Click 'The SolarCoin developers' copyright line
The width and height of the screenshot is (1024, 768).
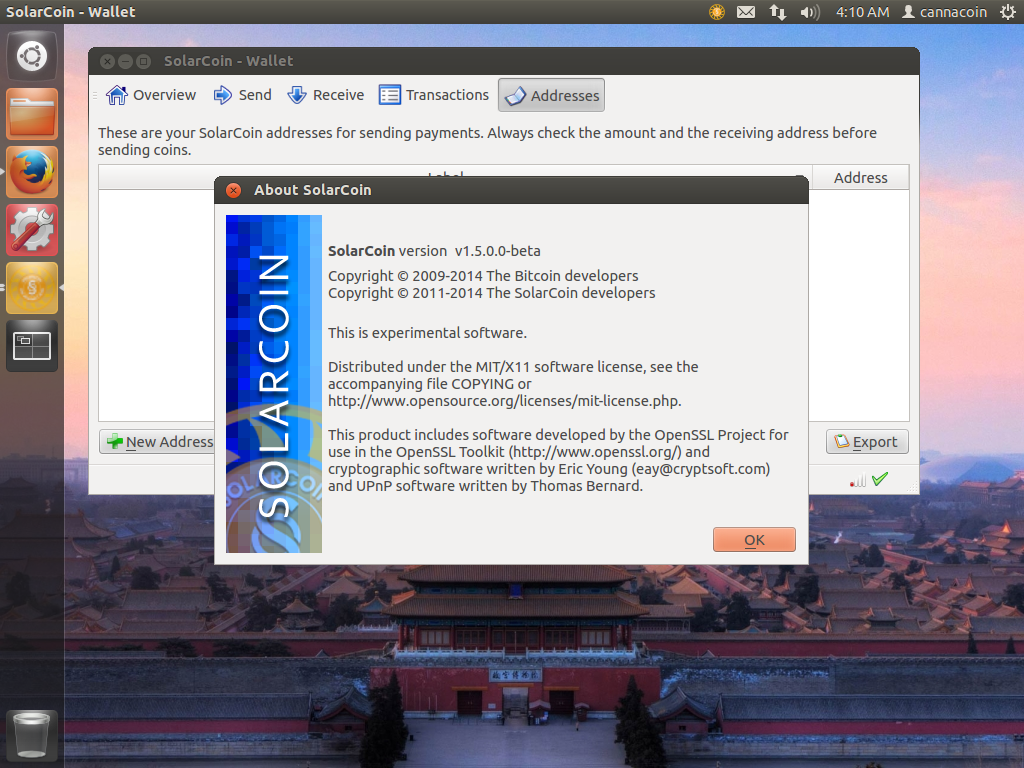click(x=492, y=293)
